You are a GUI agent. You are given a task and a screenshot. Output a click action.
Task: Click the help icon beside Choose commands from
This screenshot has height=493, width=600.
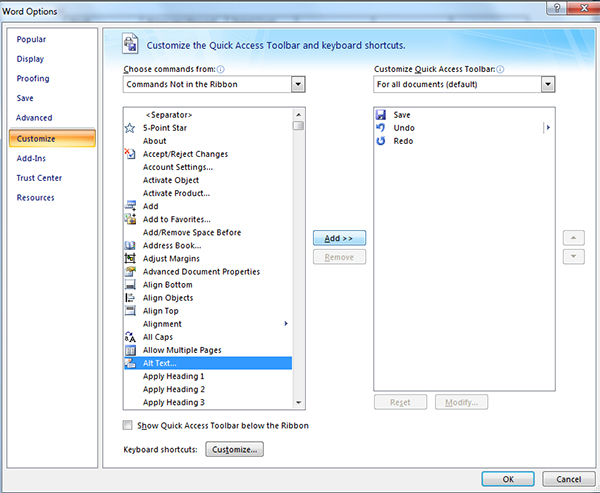pos(220,70)
